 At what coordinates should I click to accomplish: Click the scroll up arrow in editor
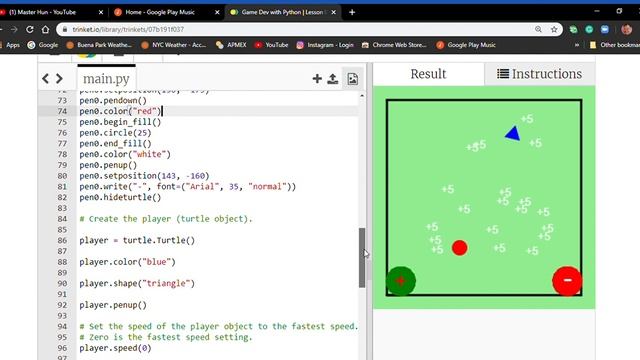pos(362,96)
